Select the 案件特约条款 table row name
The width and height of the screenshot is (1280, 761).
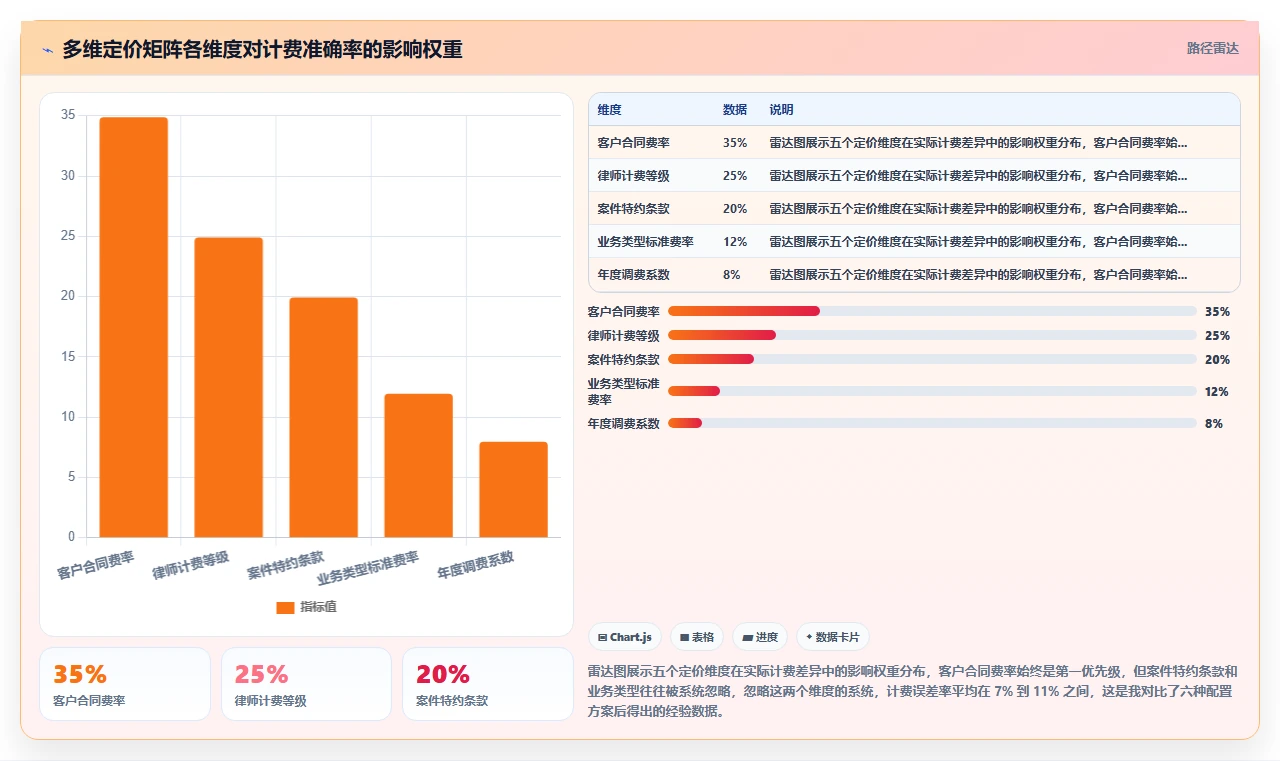tap(634, 209)
